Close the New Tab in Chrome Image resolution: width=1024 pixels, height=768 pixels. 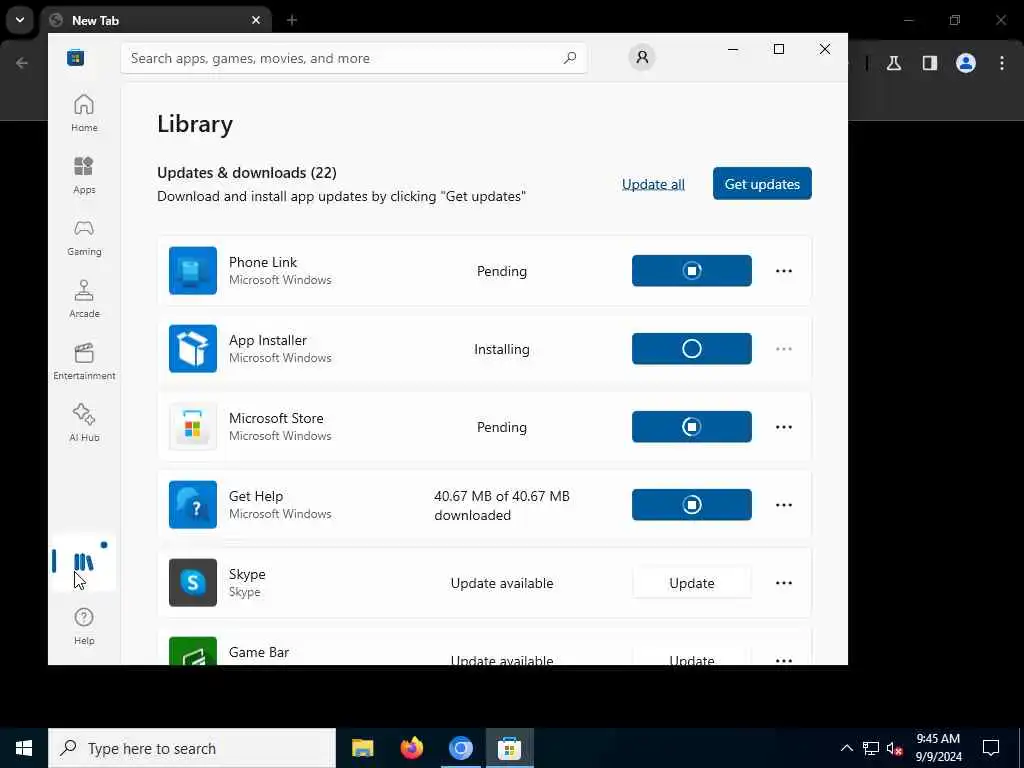click(x=256, y=20)
